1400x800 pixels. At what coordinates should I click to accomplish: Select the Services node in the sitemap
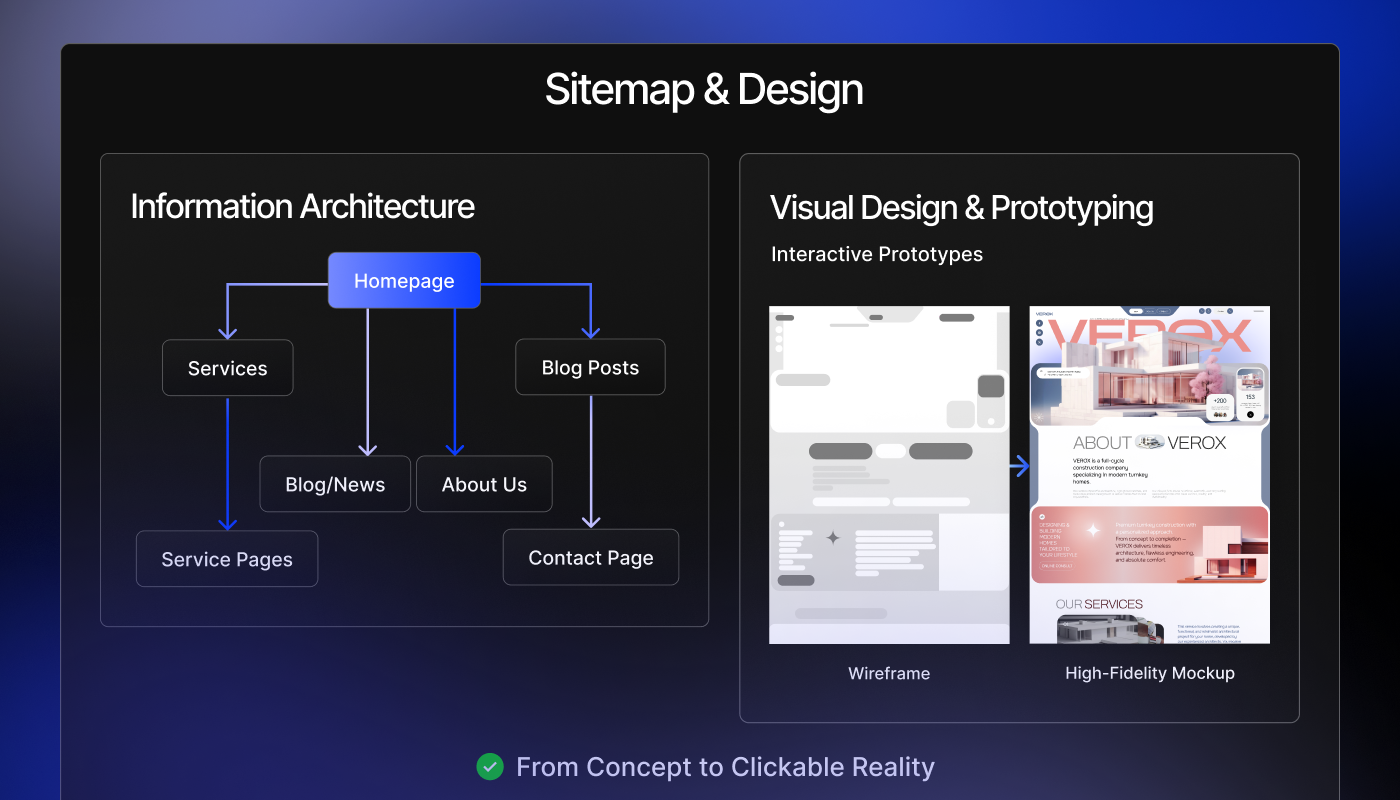(x=228, y=368)
